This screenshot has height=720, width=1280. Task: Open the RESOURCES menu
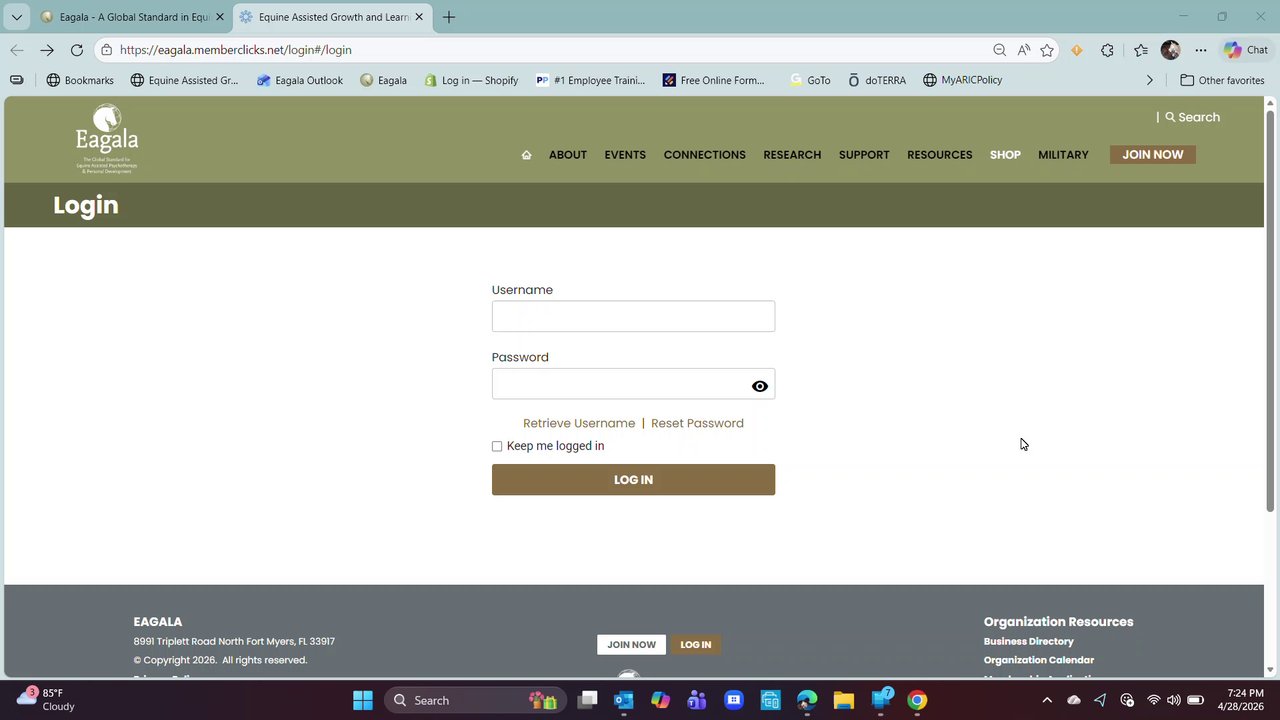coord(940,155)
